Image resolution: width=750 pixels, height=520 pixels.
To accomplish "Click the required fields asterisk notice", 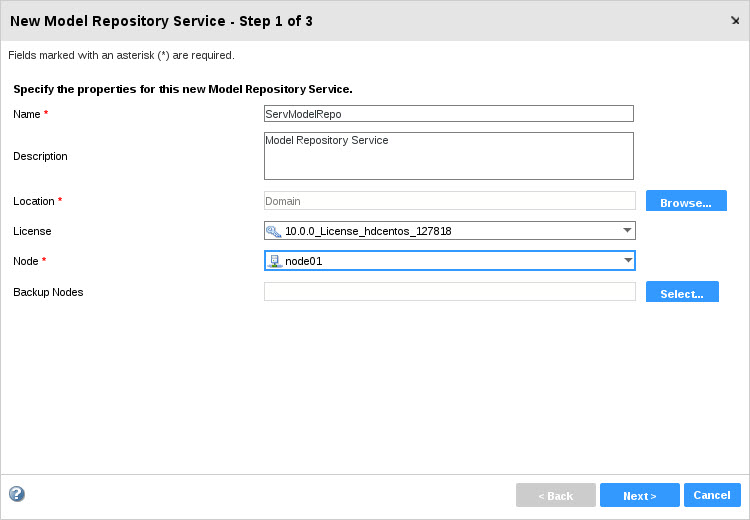I will point(121,55).
